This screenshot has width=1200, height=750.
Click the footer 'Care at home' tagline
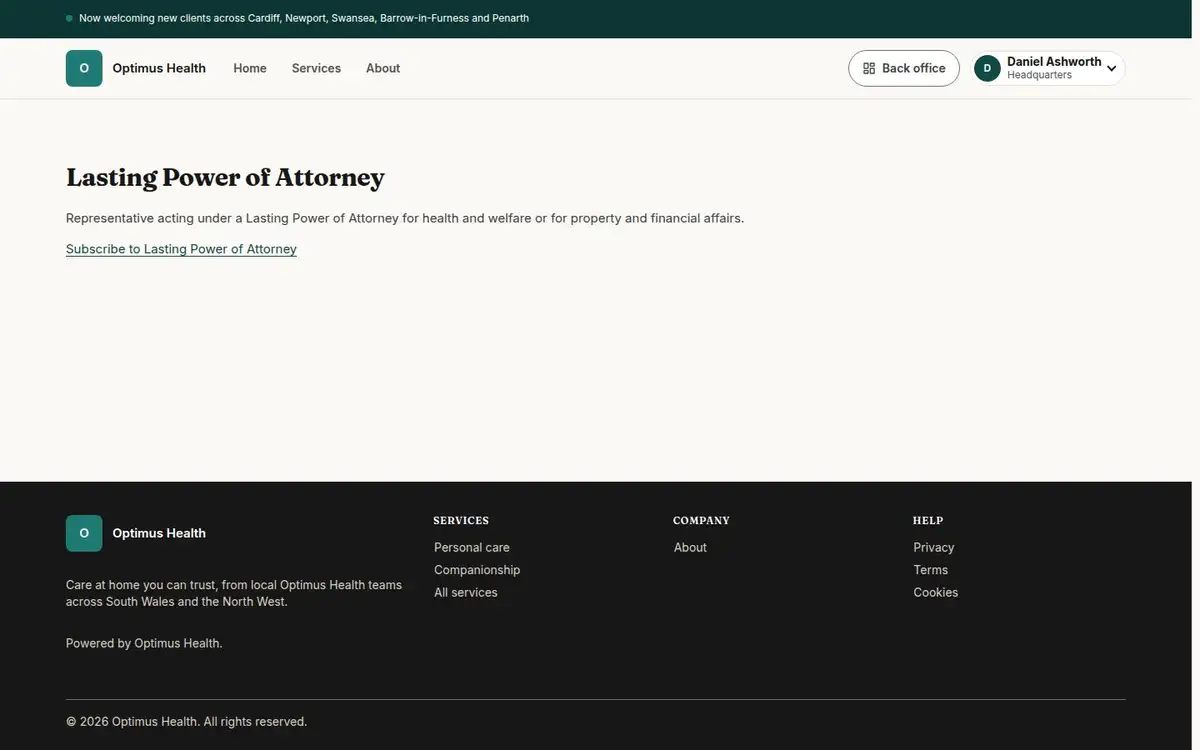click(x=234, y=593)
